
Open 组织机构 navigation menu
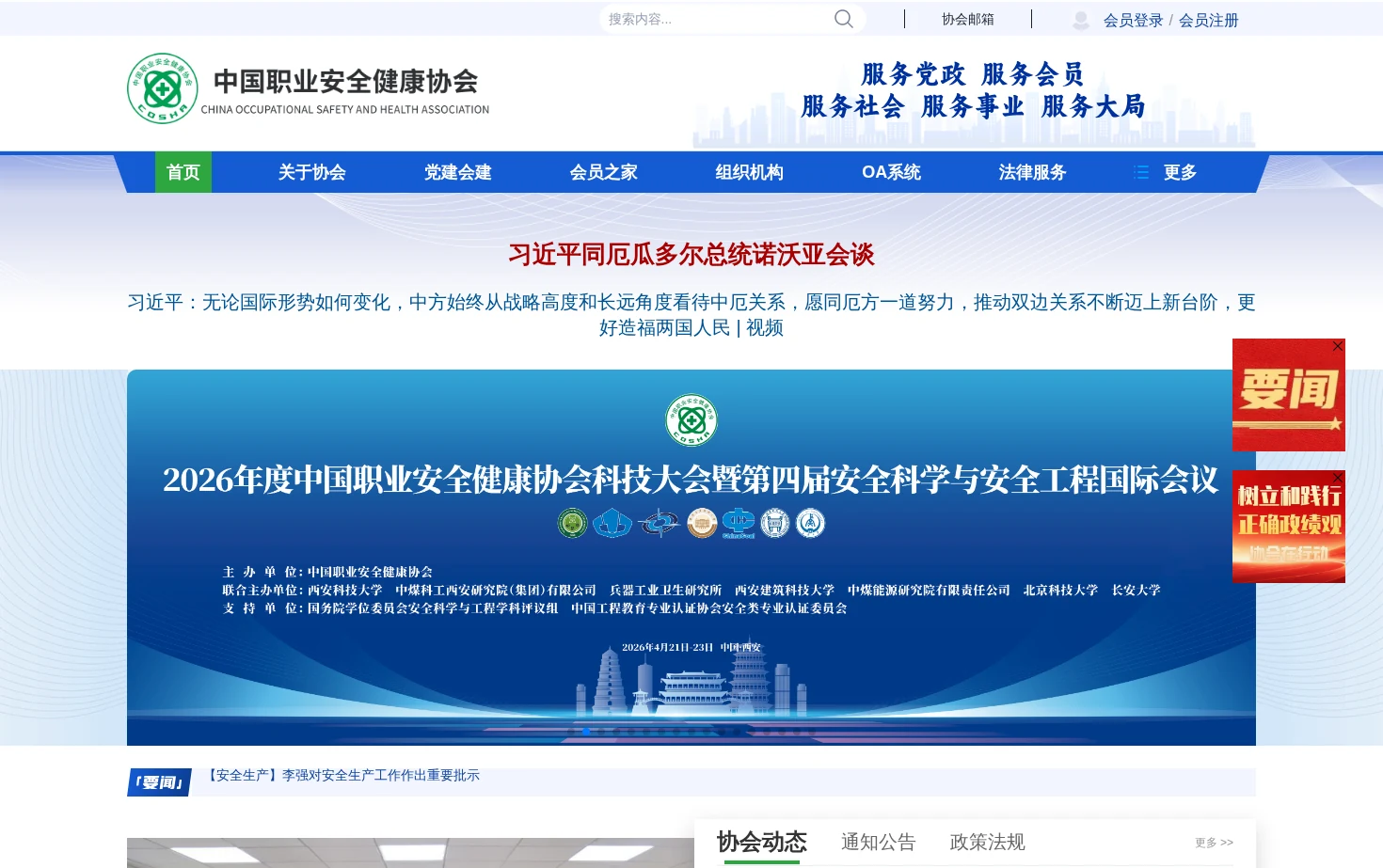(x=750, y=172)
